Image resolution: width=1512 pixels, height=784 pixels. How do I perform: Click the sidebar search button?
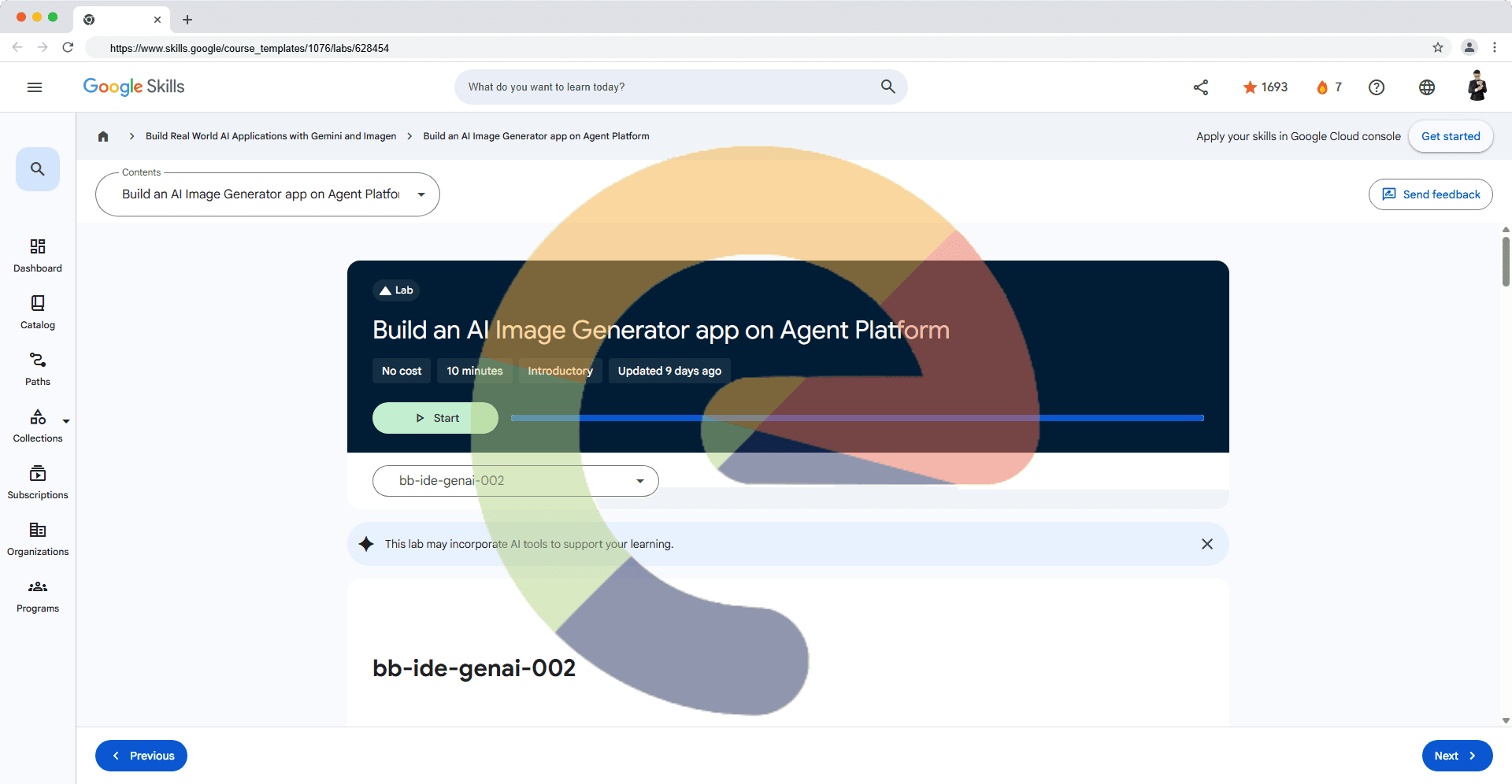click(38, 169)
